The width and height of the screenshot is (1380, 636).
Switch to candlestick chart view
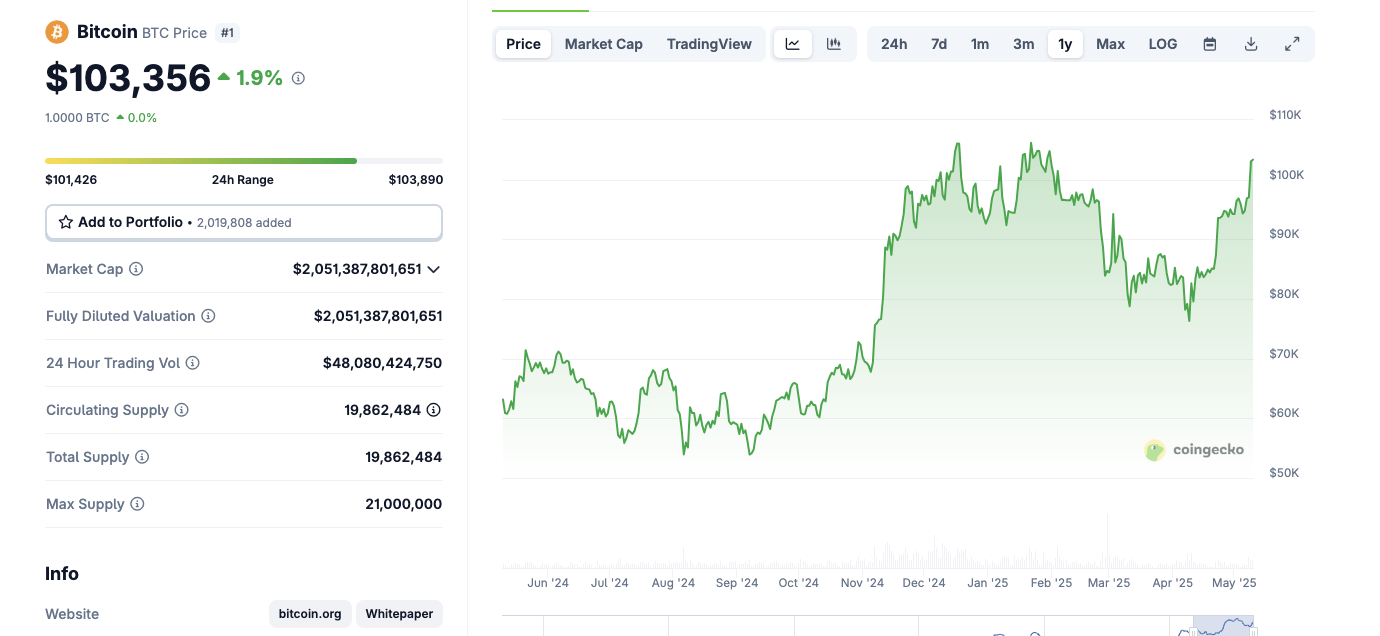click(x=834, y=44)
